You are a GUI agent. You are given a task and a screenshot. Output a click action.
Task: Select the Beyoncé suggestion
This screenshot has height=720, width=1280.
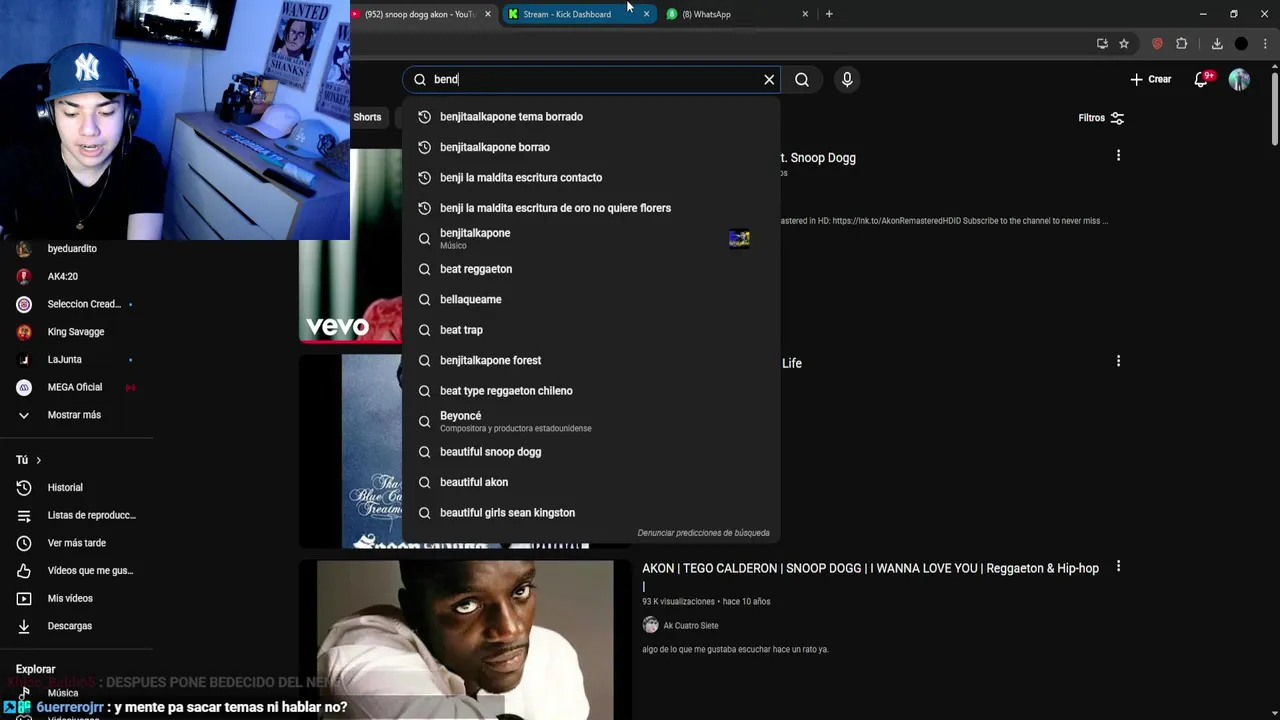click(590, 421)
